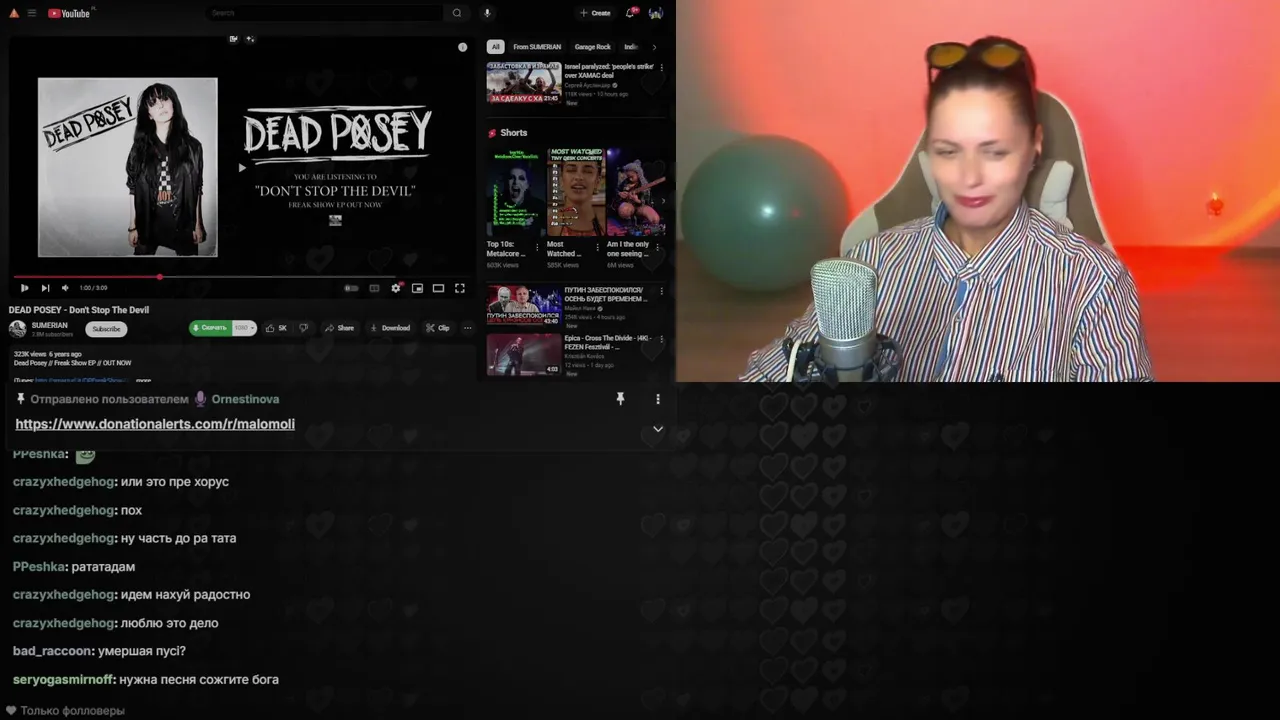Image resolution: width=1280 pixels, height=720 pixels.
Task: Click the seryogasmirnoff chat username
Action: [64, 679]
